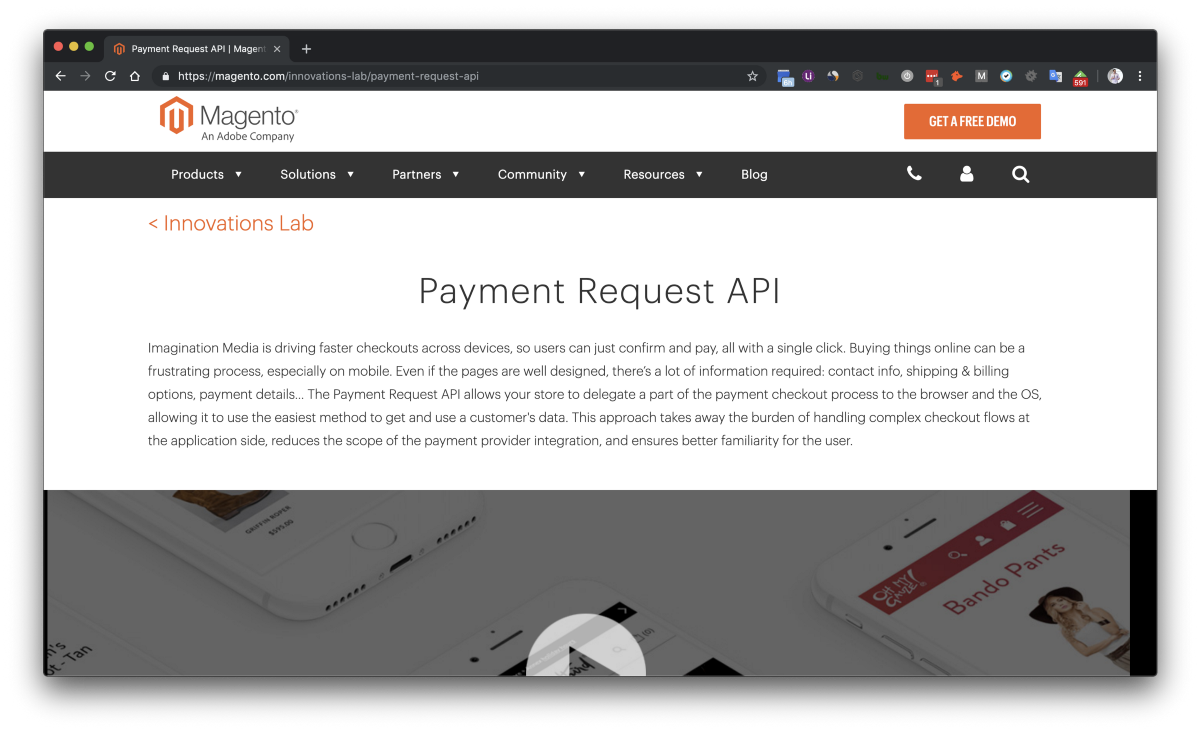1200x733 pixels.
Task: Click the search magnifier icon in navbar
Action: click(1020, 174)
